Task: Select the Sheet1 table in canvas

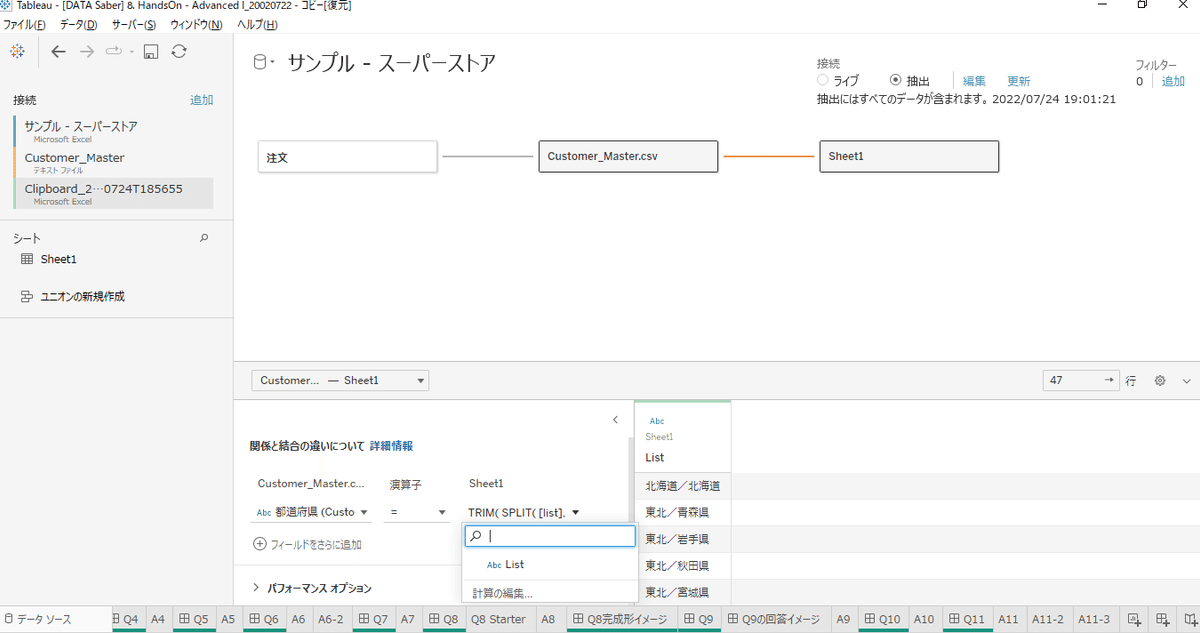Action: 909,156
